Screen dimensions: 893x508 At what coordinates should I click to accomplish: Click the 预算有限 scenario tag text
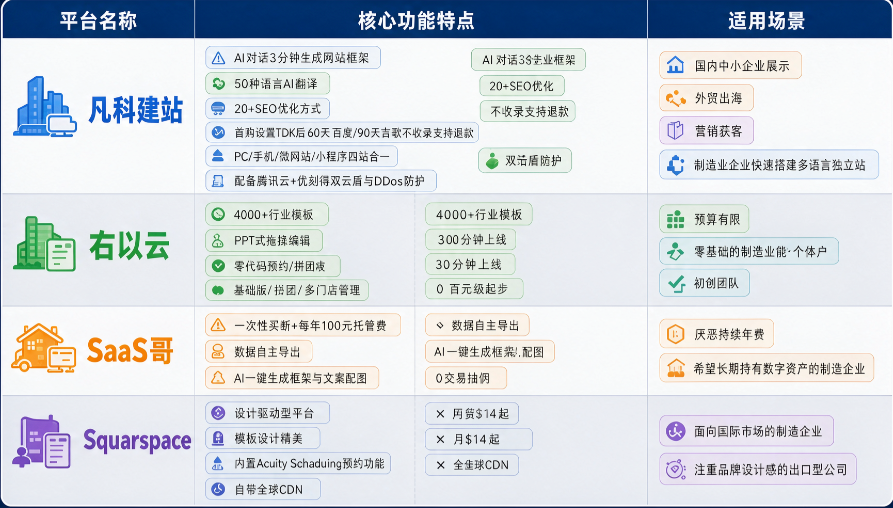tap(717, 219)
